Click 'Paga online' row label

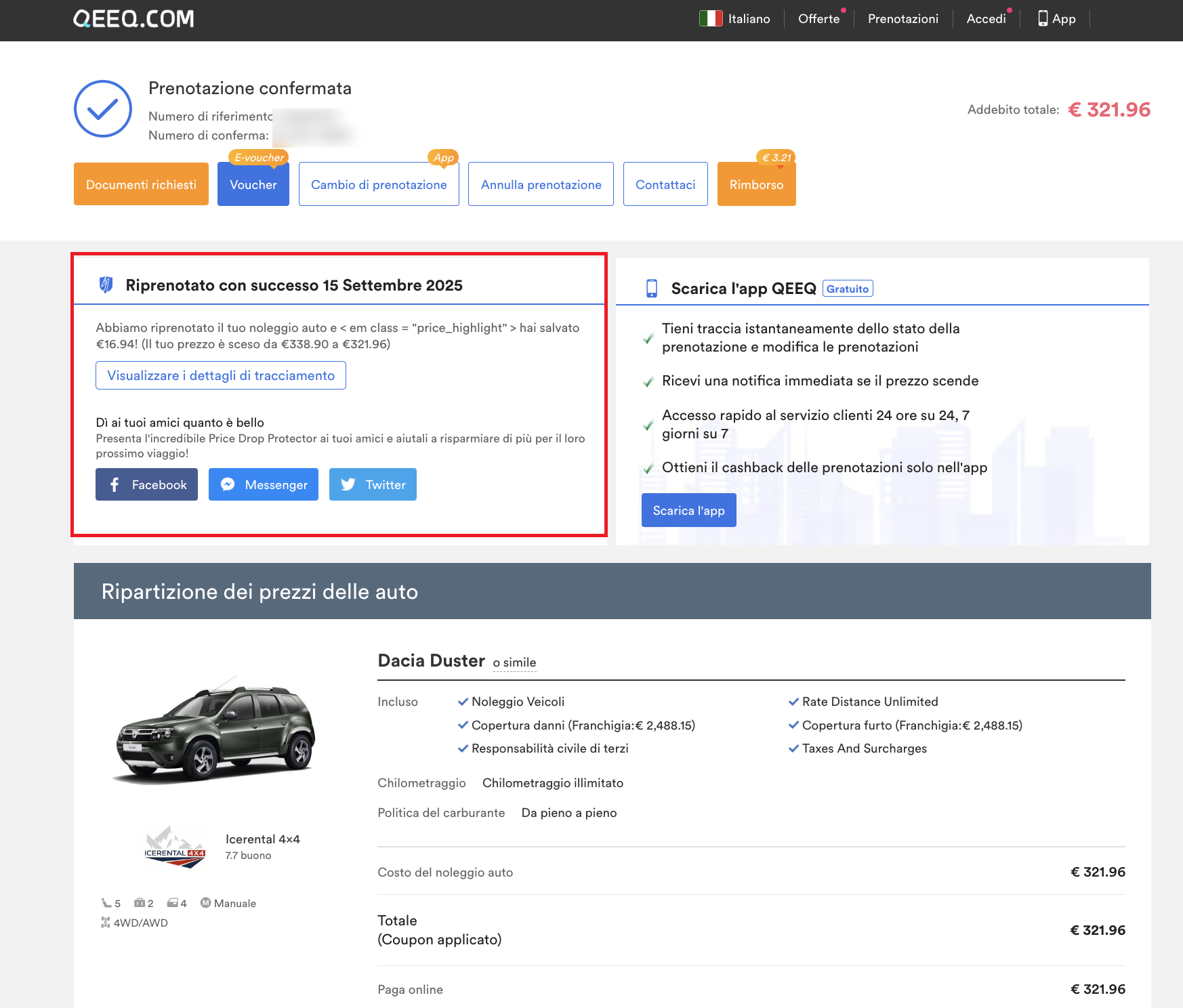click(410, 990)
